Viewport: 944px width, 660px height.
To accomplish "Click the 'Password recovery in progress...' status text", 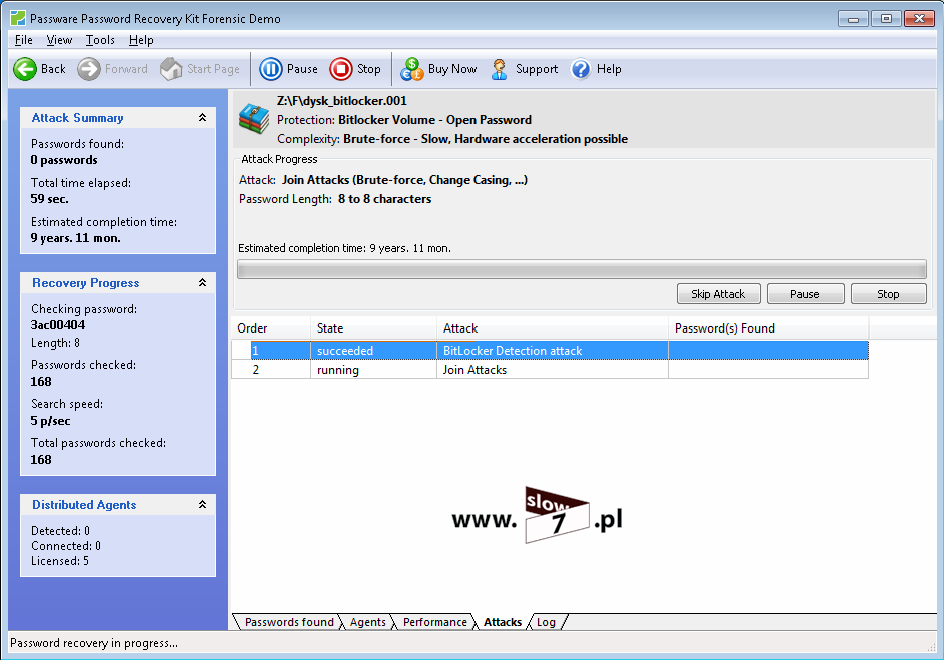I will [x=94, y=643].
